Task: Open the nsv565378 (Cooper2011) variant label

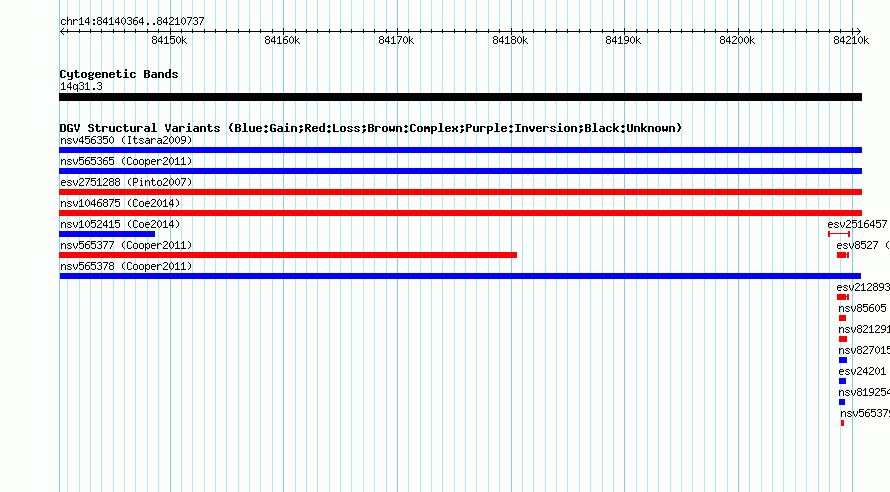Action: 126,266
